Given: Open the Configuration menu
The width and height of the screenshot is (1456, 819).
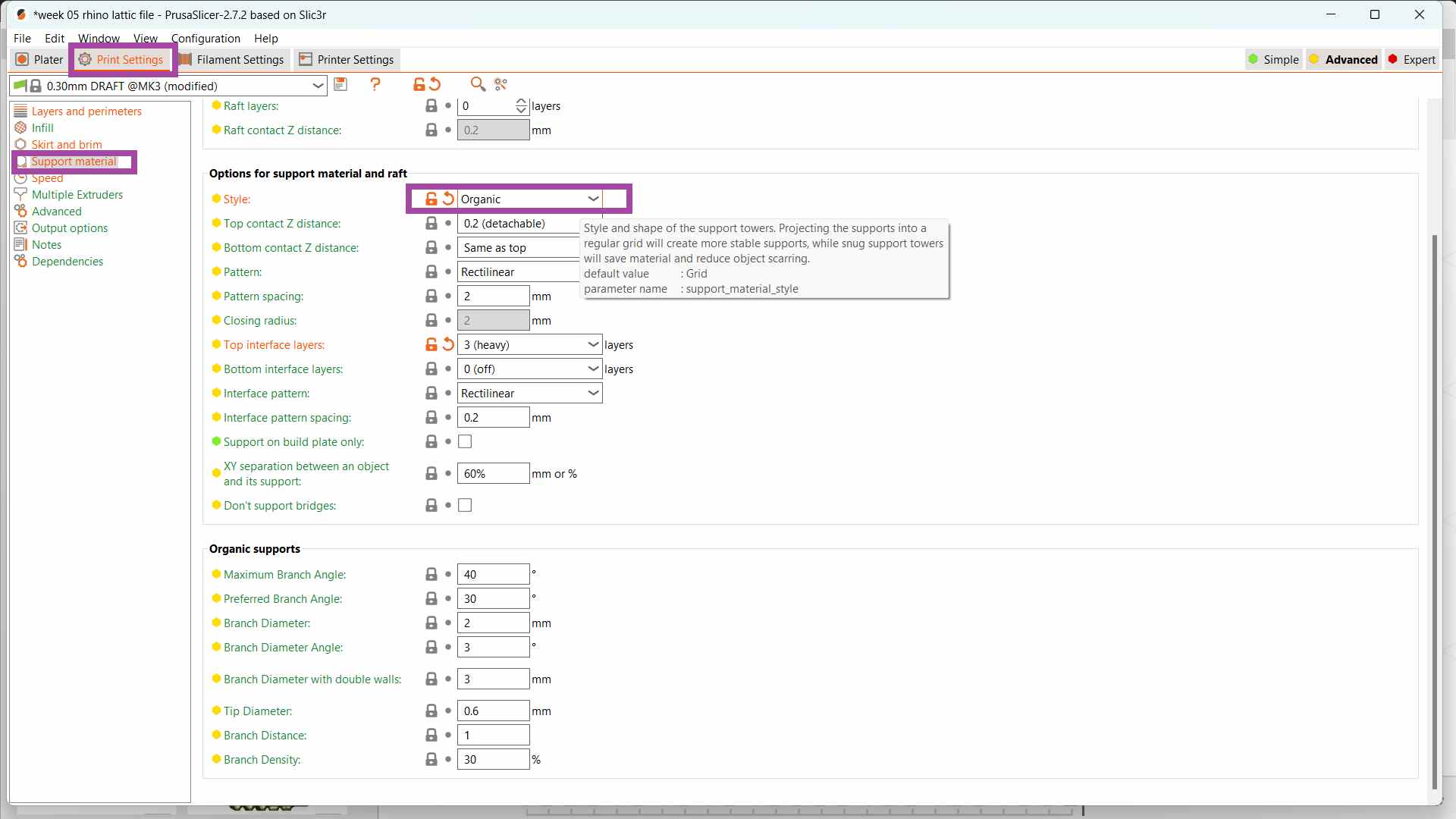Looking at the screenshot, I should click(x=206, y=38).
